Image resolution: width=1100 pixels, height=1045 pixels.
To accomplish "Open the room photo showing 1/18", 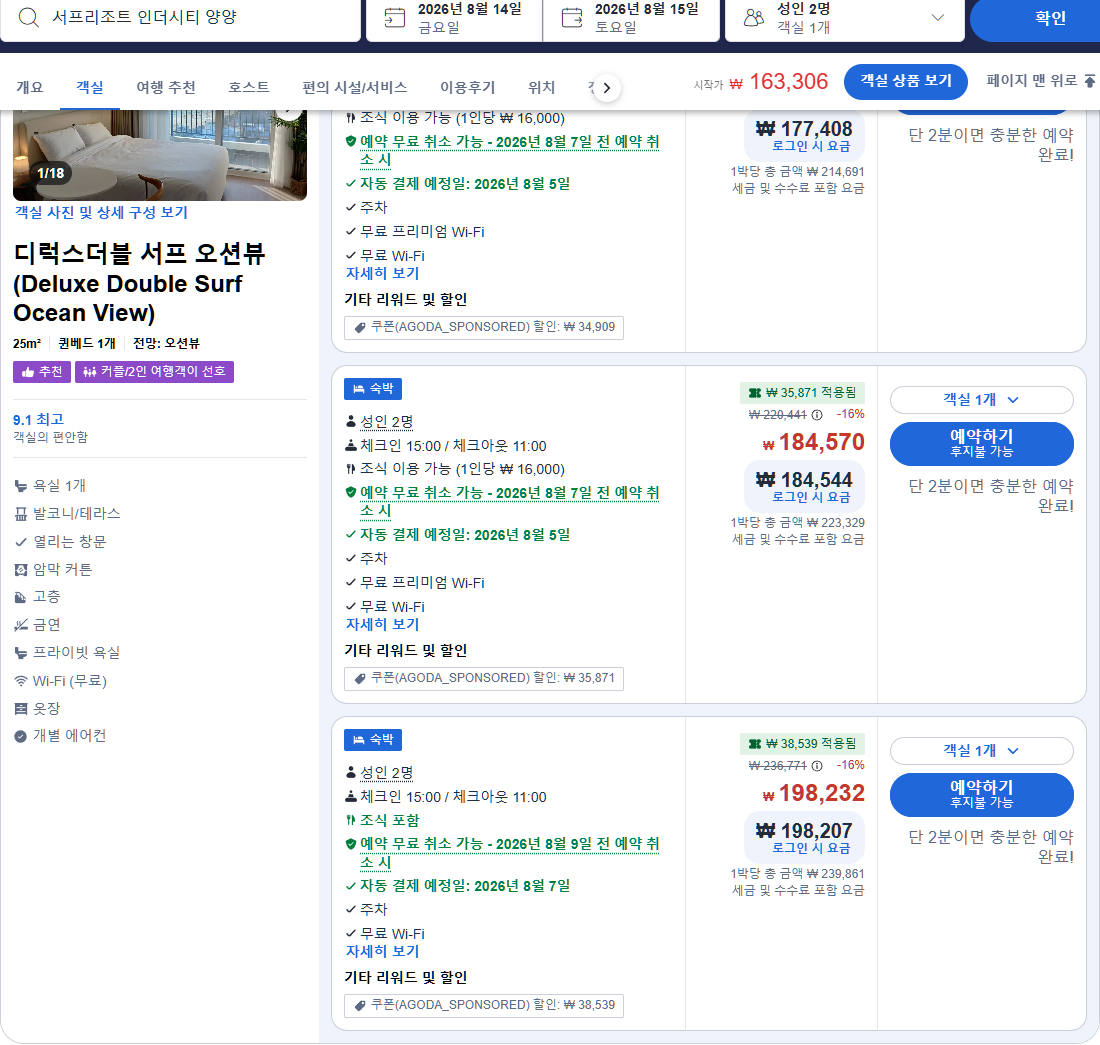I will pos(160,155).
